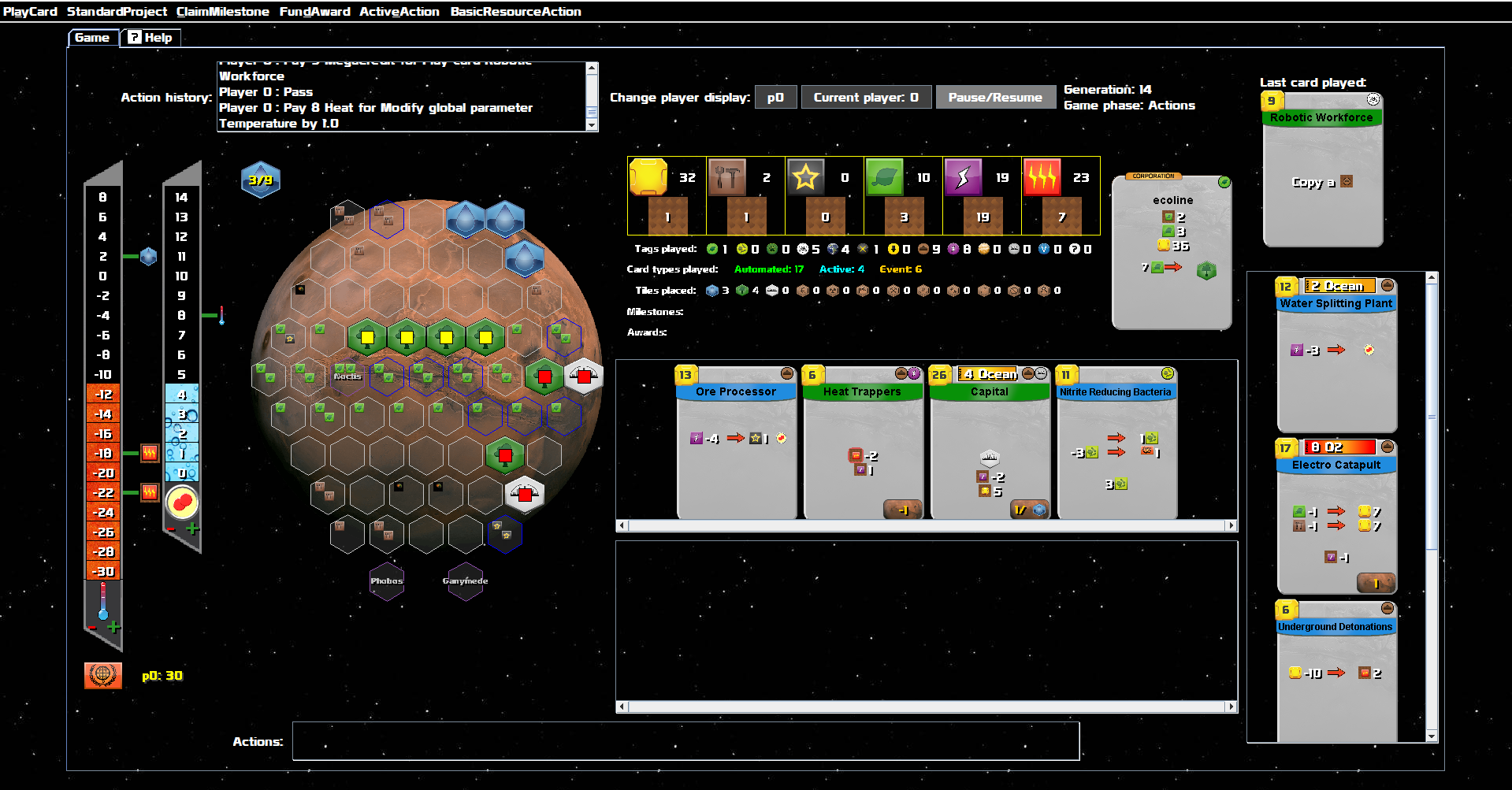Open the StandardProject menu

click(117, 11)
